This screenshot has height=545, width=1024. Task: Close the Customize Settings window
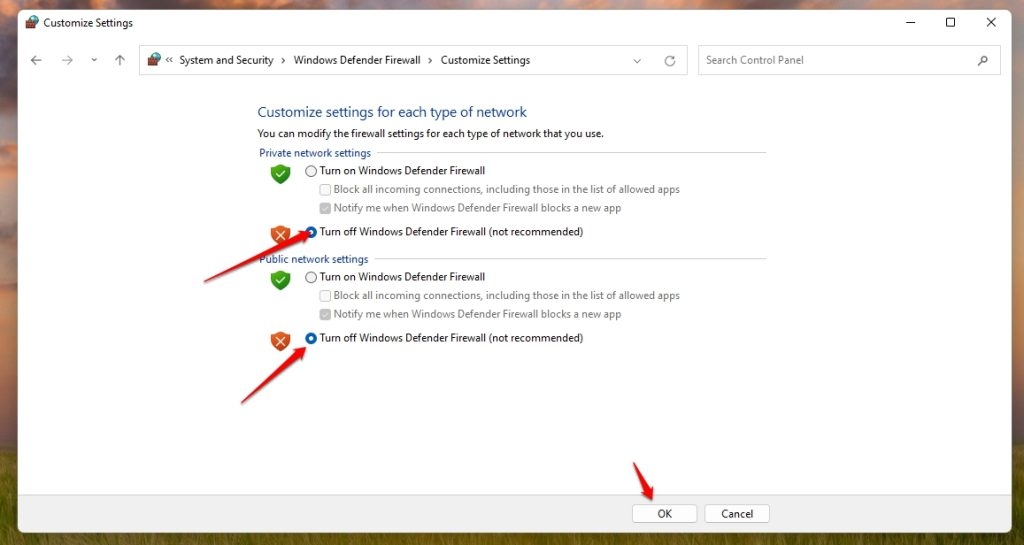click(991, 22)
